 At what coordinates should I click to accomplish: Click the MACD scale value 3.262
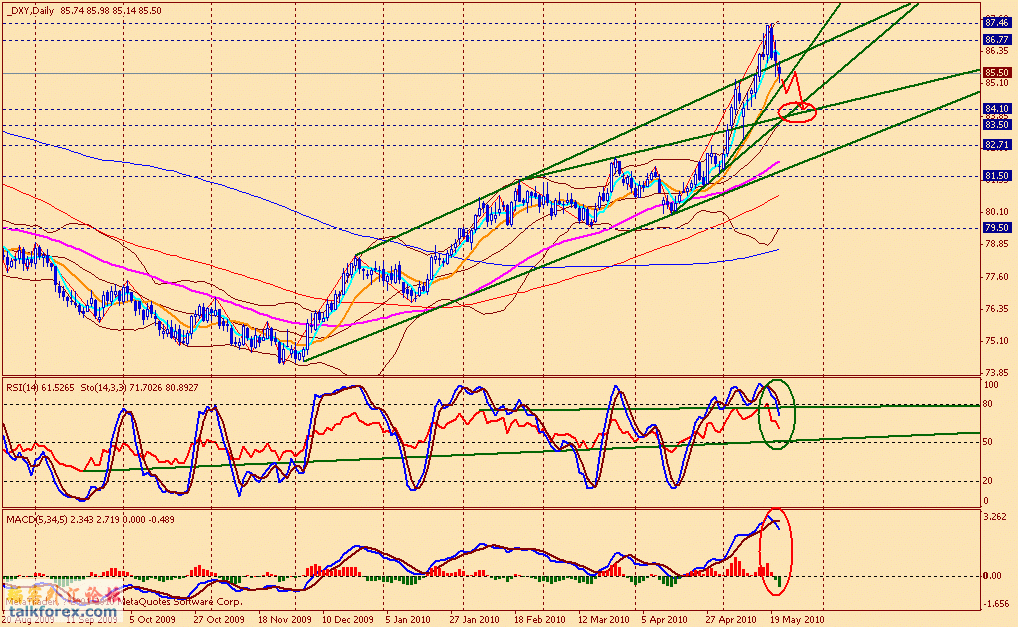pyautogui.click(x=995, y=517)
